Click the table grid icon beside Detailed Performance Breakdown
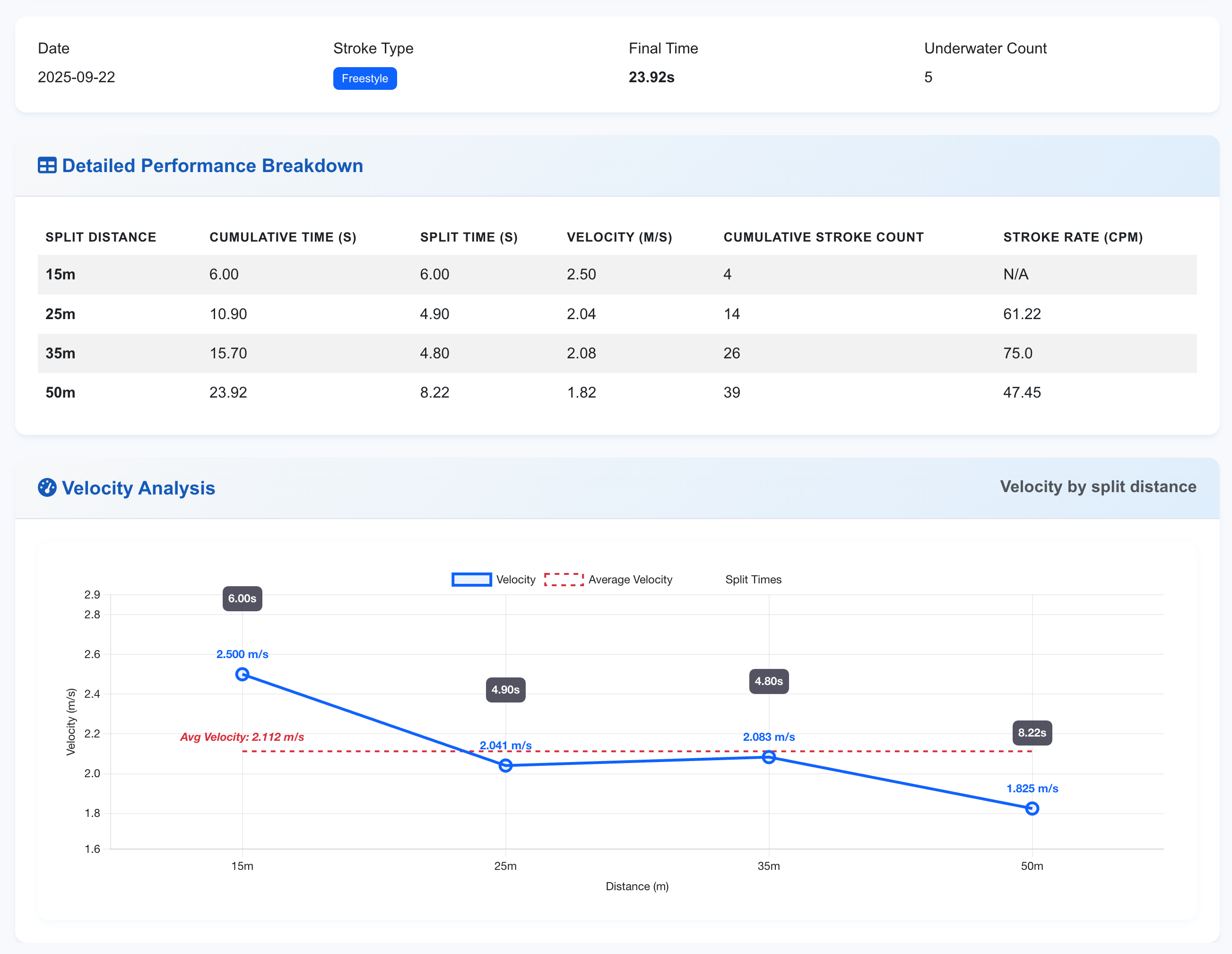1232x954 pixels. (x=47, y=165)
